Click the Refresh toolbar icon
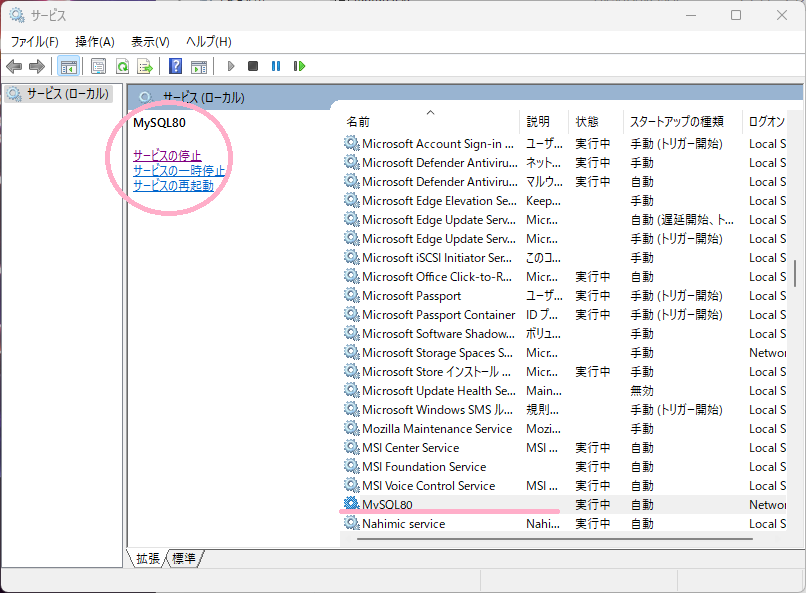Viewport: 806px width, 593px height. pos(122,66)
